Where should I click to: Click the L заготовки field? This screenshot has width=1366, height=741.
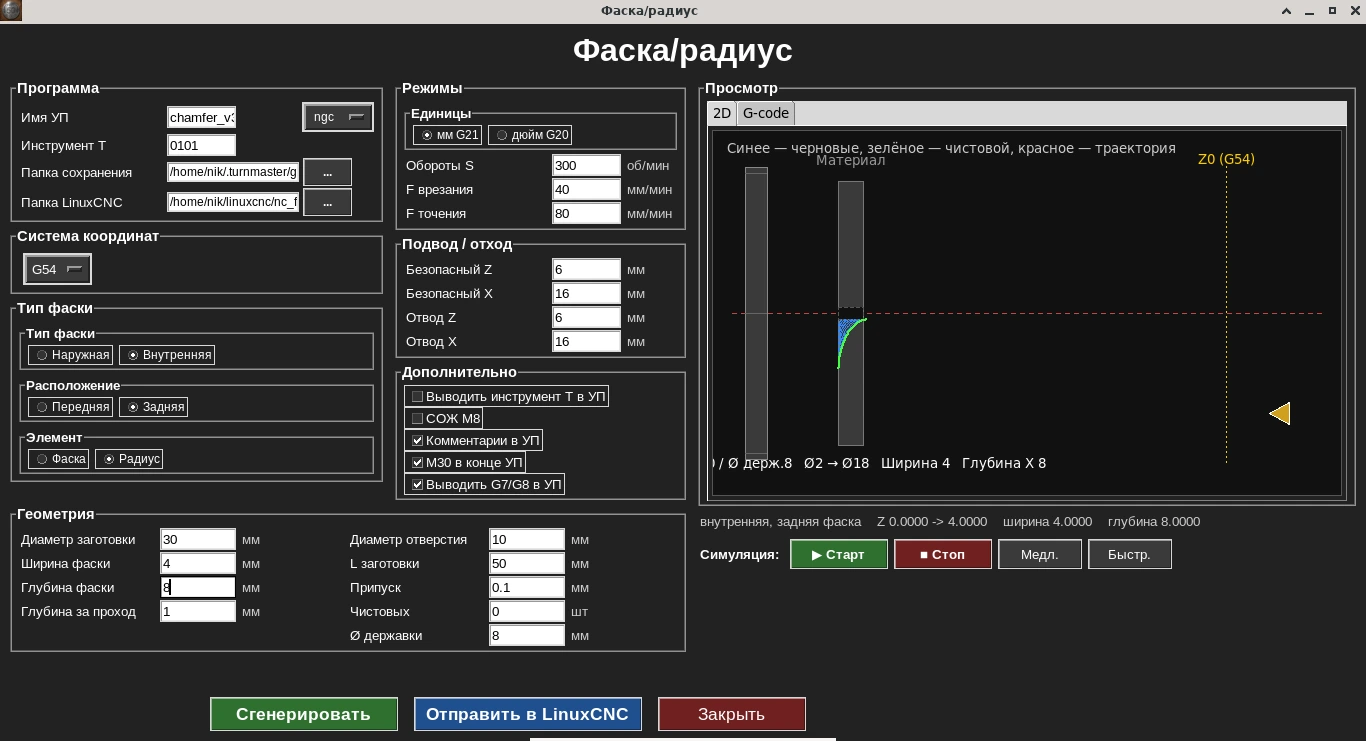[x=527, y=563]
